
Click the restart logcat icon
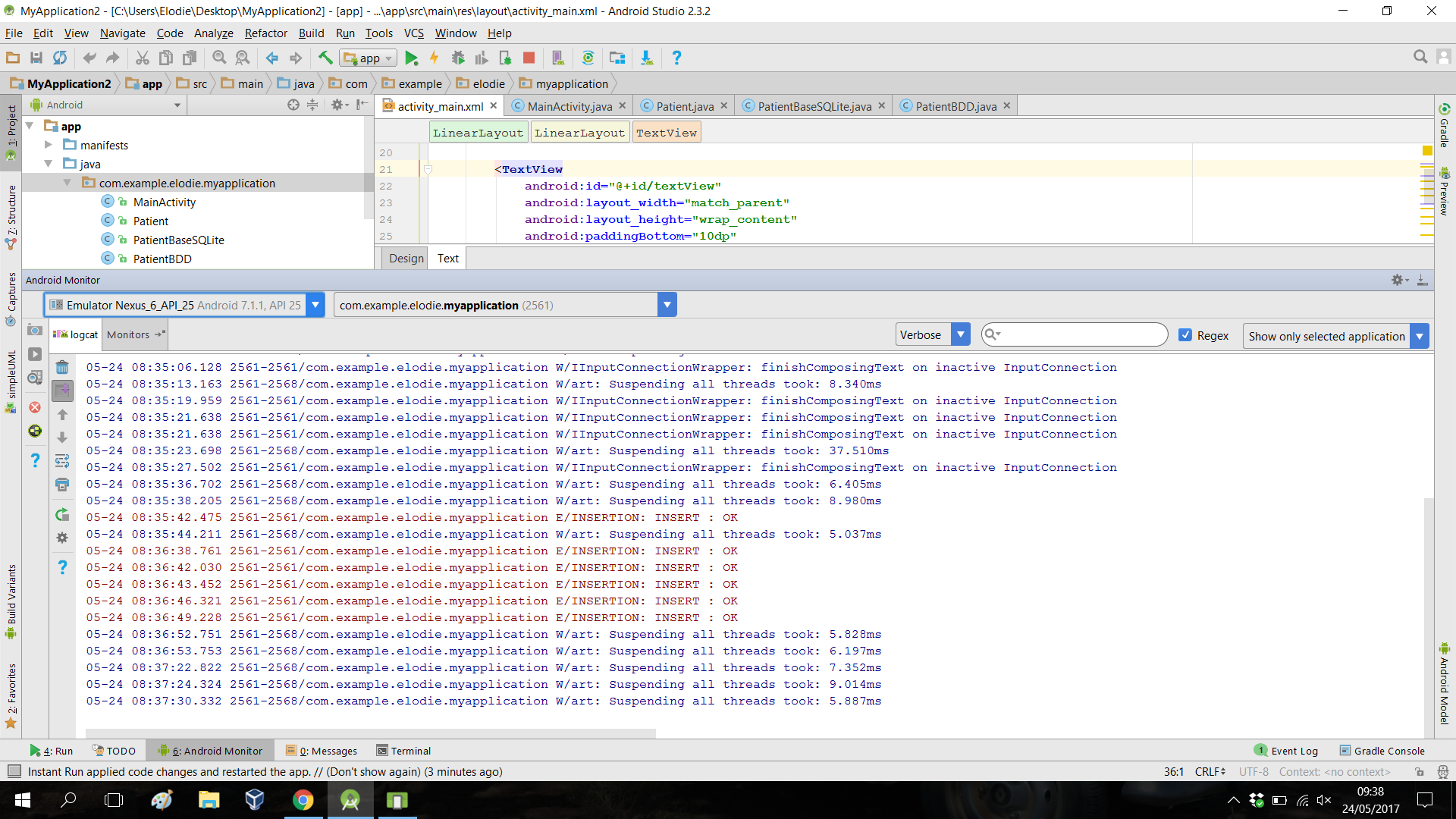click(x=62, y=515)
